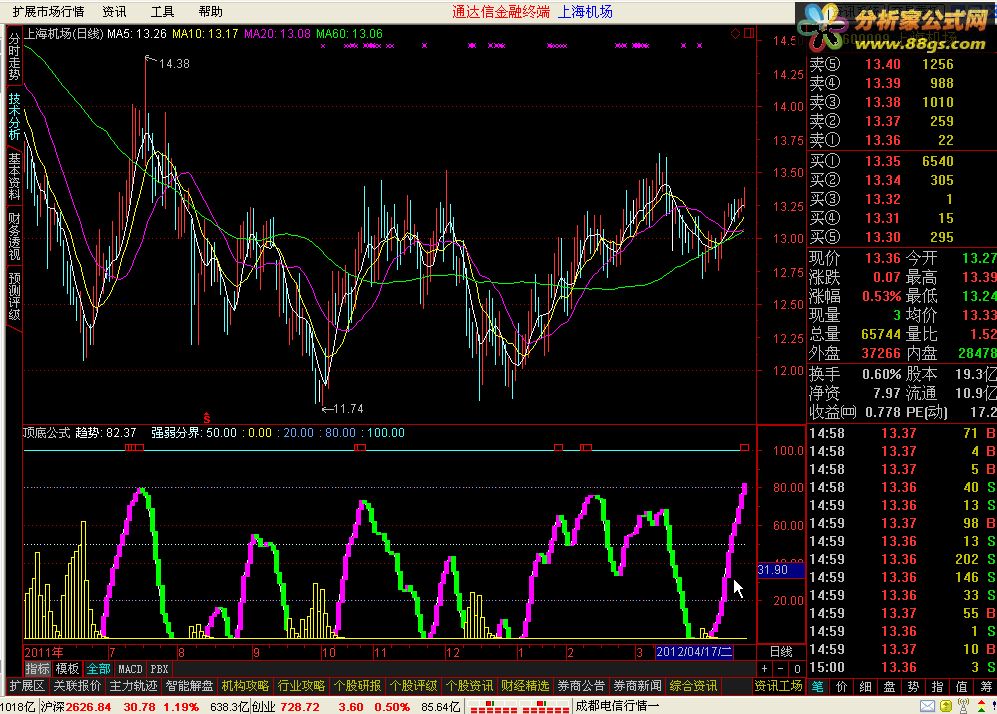Select the 指 tab in quote panel

(937, 687)
